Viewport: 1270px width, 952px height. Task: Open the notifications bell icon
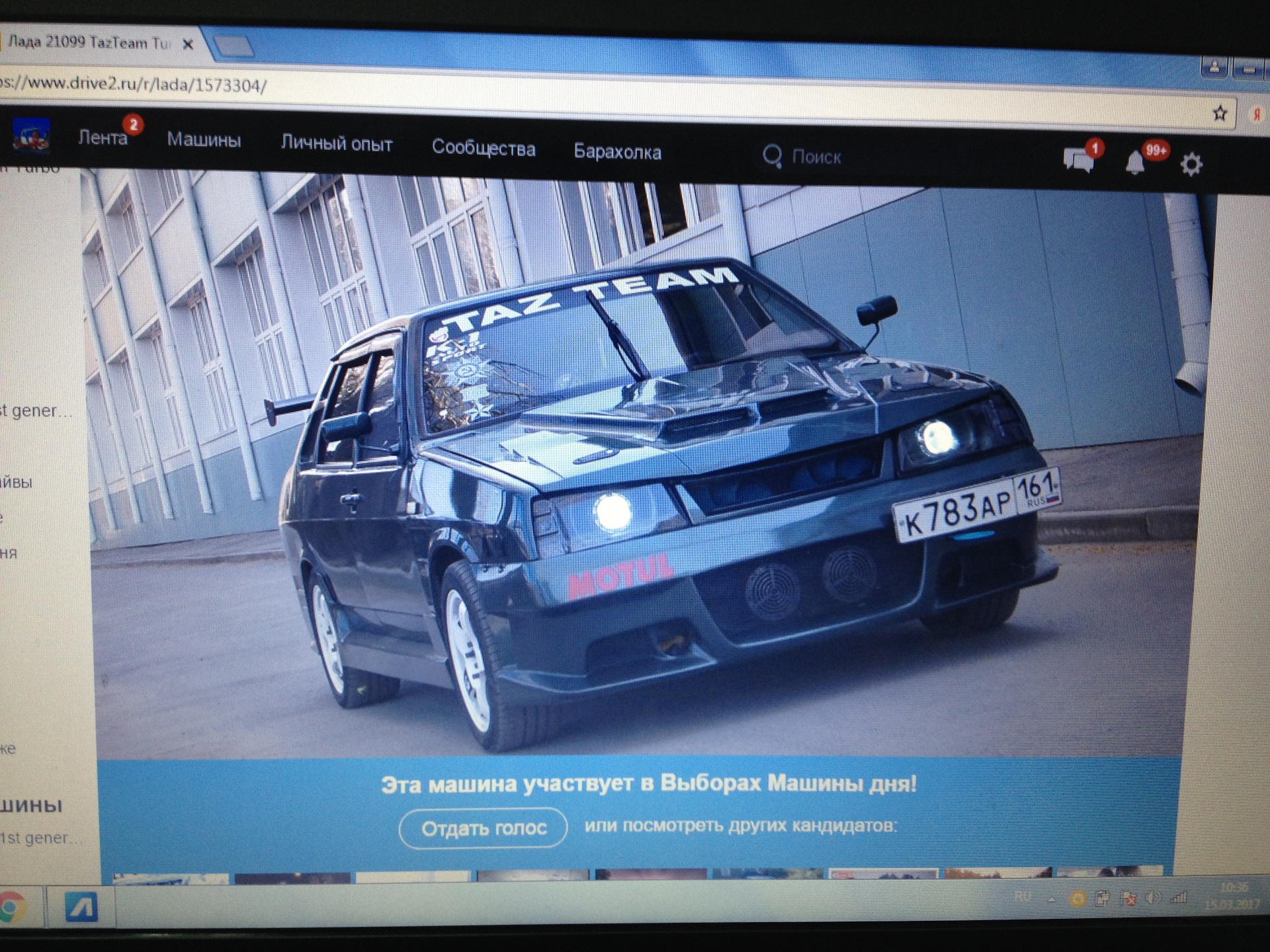[x=1135, y=162]
